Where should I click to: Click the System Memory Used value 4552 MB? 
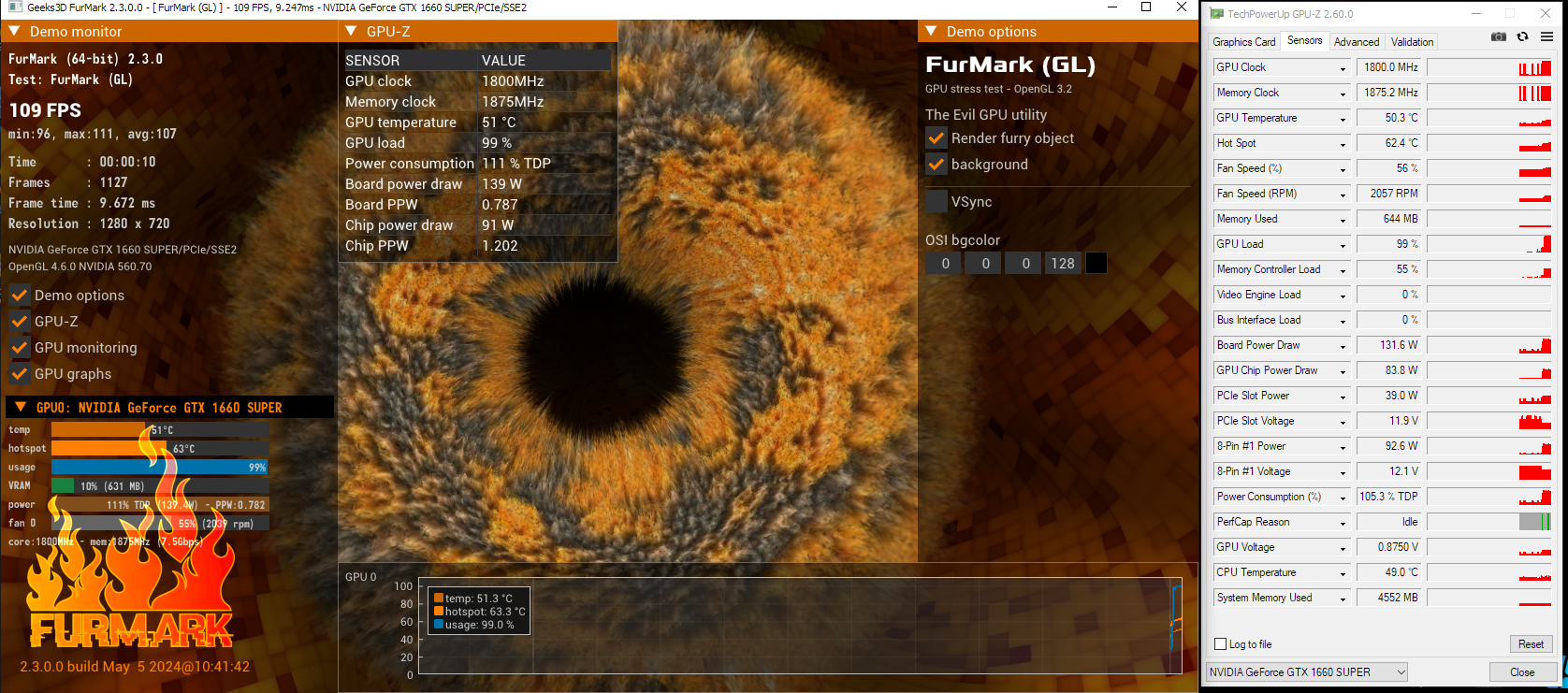click(1387, 598)
